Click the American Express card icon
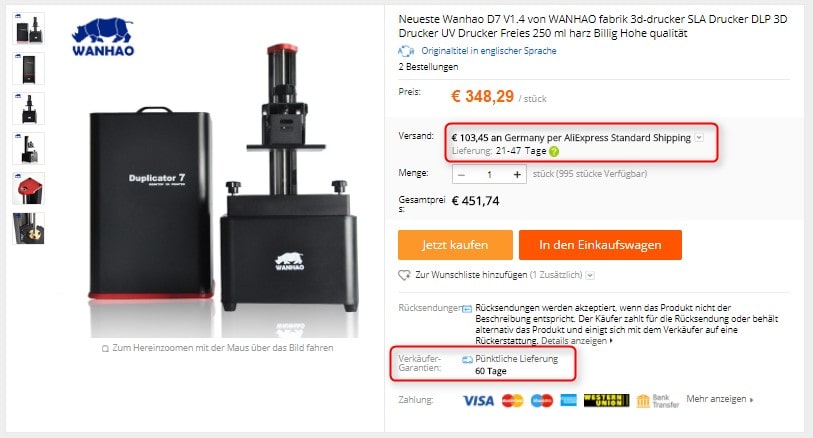The height and width of the screenshot is (438, 813). (568, 400)
